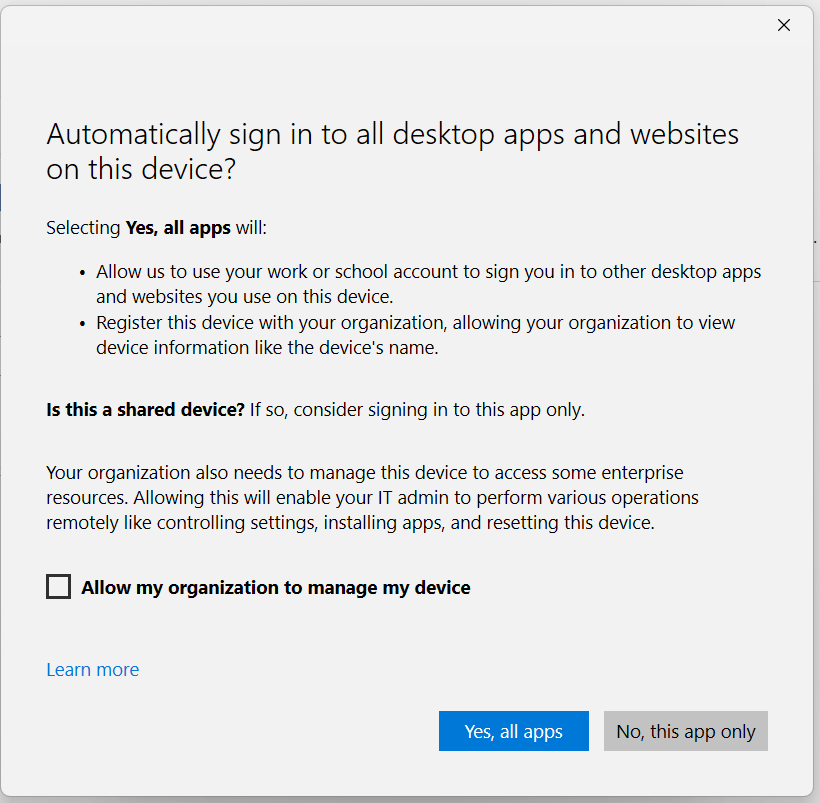
Task: Click the paragraph about IT admin operations
Action: click(372, 497)
